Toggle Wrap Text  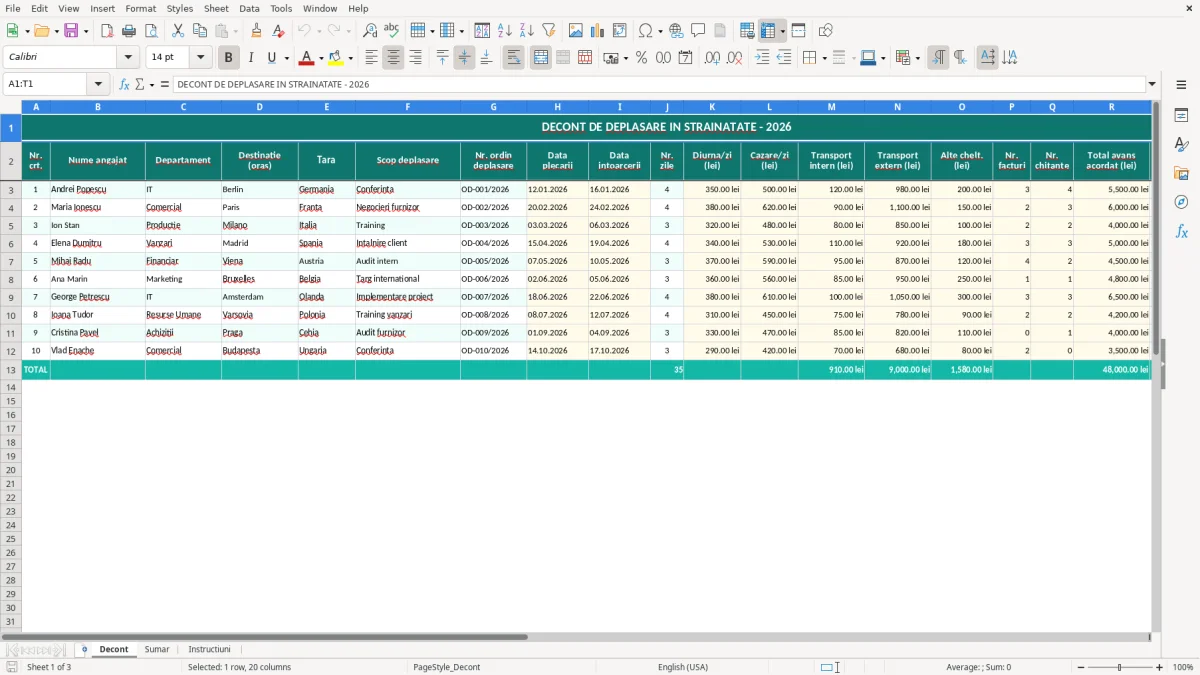tap(514, 58)
